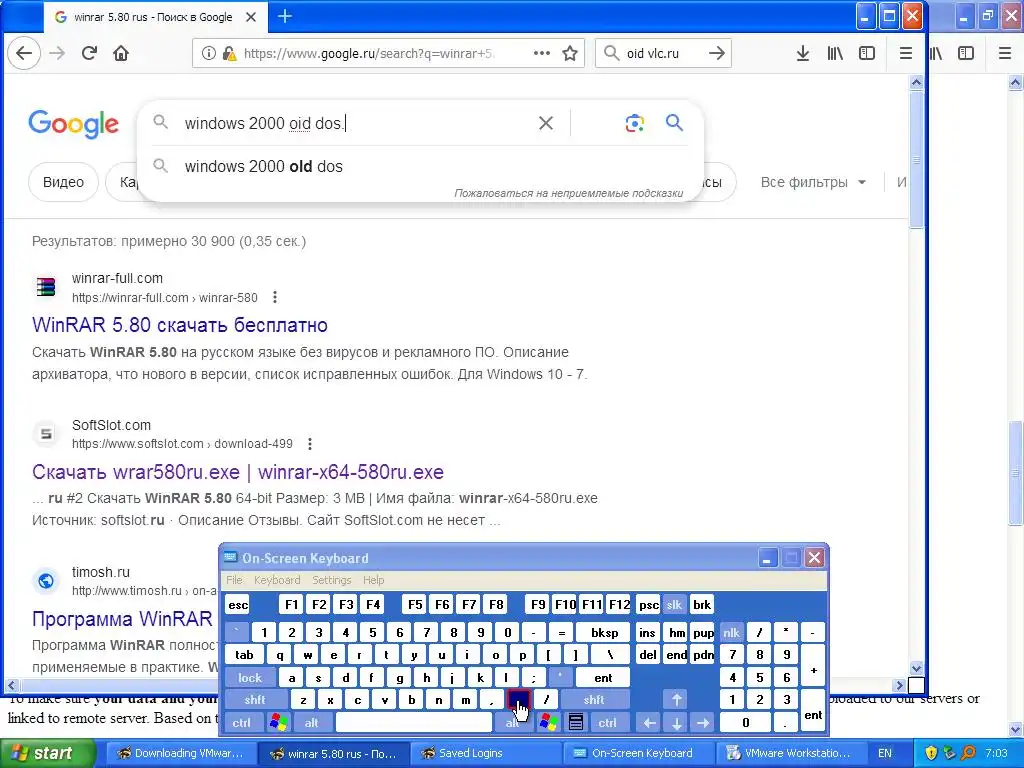Image resolution: width=1024 pixels, height=768 pixels.
Task: Submit search with blue magnifier icon
Action: point(674,122)
